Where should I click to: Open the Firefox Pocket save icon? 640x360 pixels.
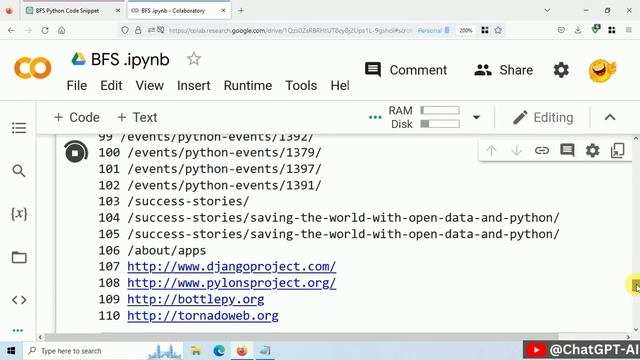coord(561,30)
